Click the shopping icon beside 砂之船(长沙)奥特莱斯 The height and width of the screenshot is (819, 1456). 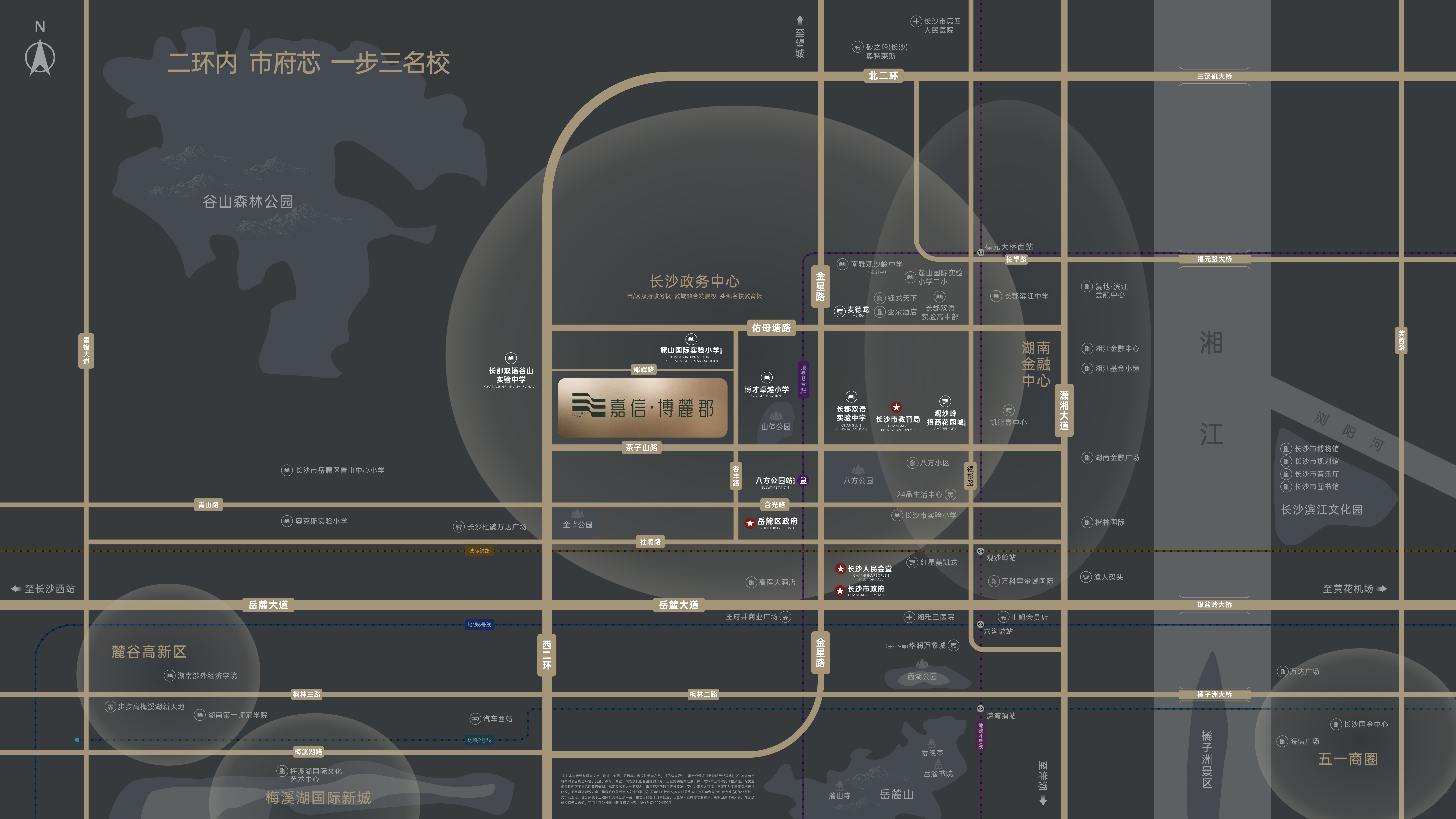(x=857, y=47)
